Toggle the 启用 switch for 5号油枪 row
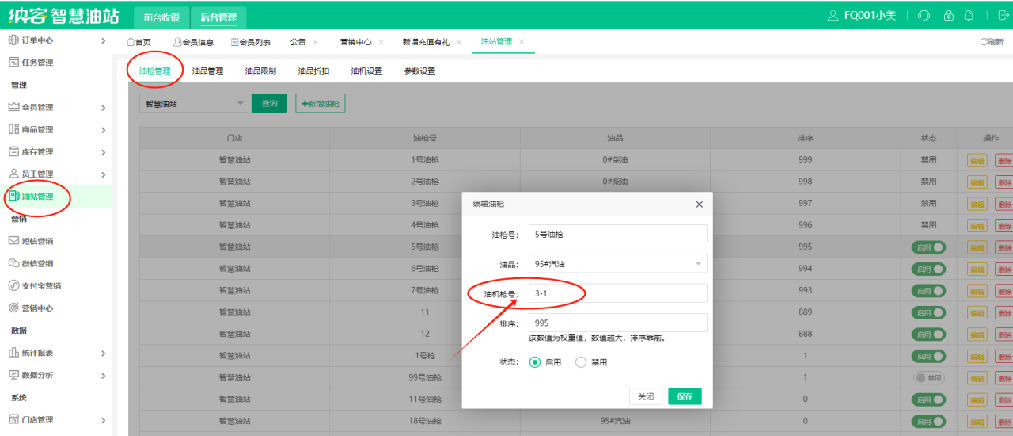The height and width of the screenshot is (436, 1013). (x=927, y=247)
